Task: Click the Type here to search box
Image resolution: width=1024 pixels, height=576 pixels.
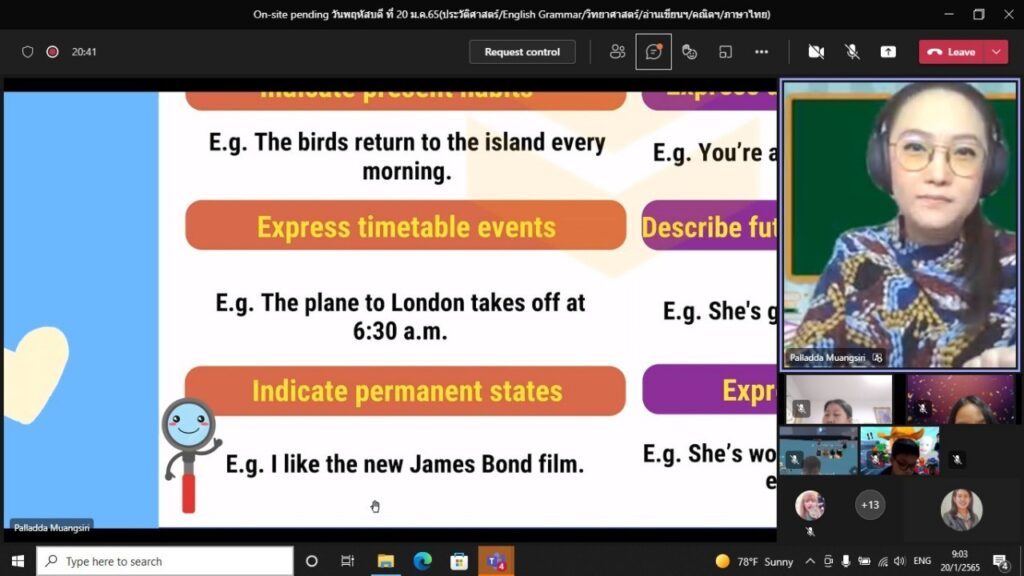Action: (x=165, y=561)
